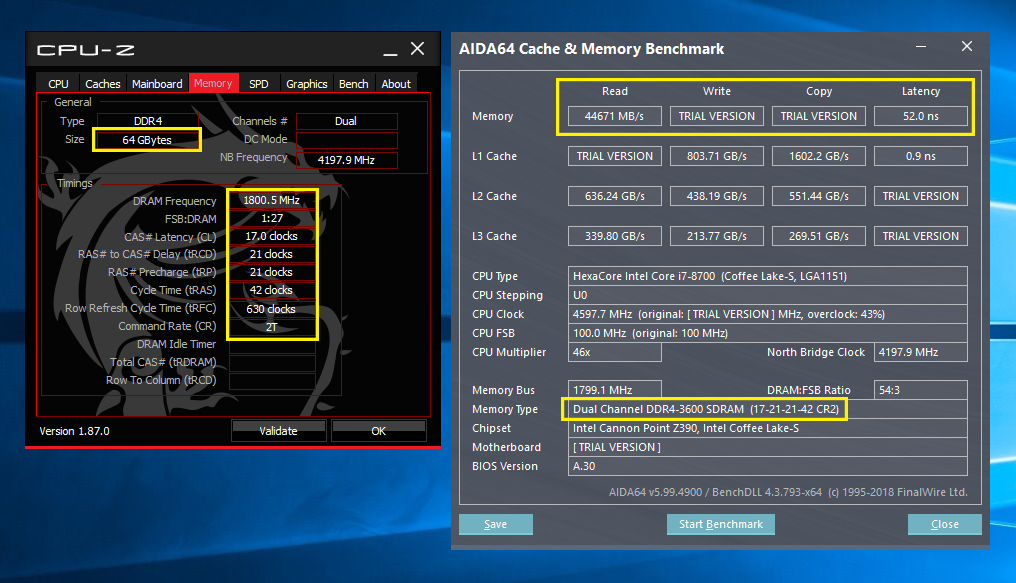Click the L3 Cache Latency TRIAL VERSION field
Image resolution: width=1016 pixels, height=583 pixels.
(921, 236)
